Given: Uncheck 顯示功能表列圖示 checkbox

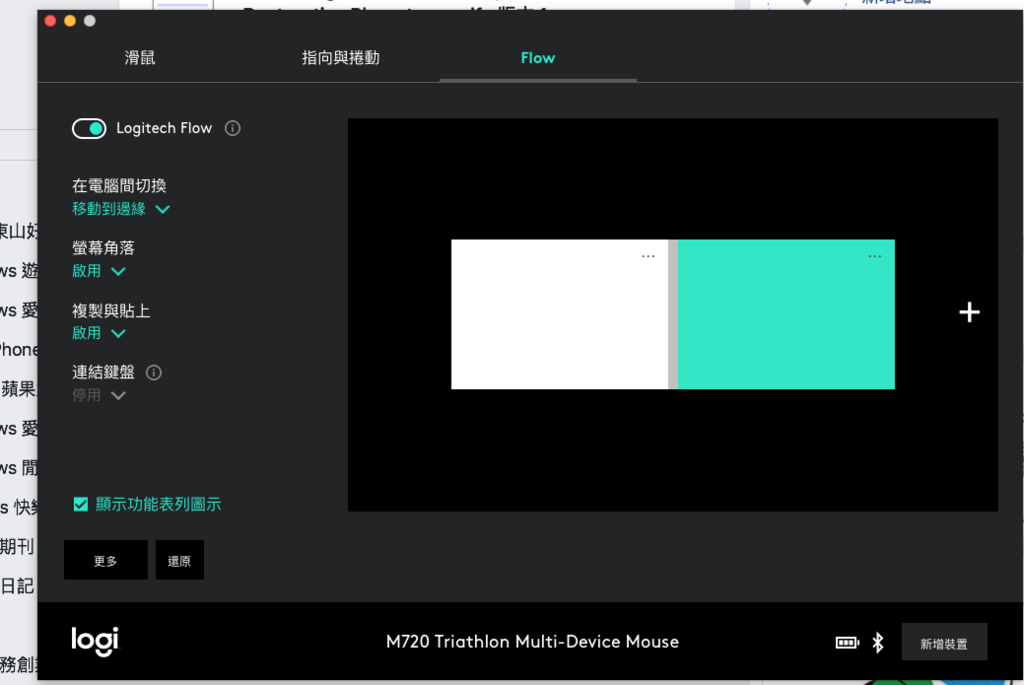Looking at the screenshot, I should click(x=81, y=504).
